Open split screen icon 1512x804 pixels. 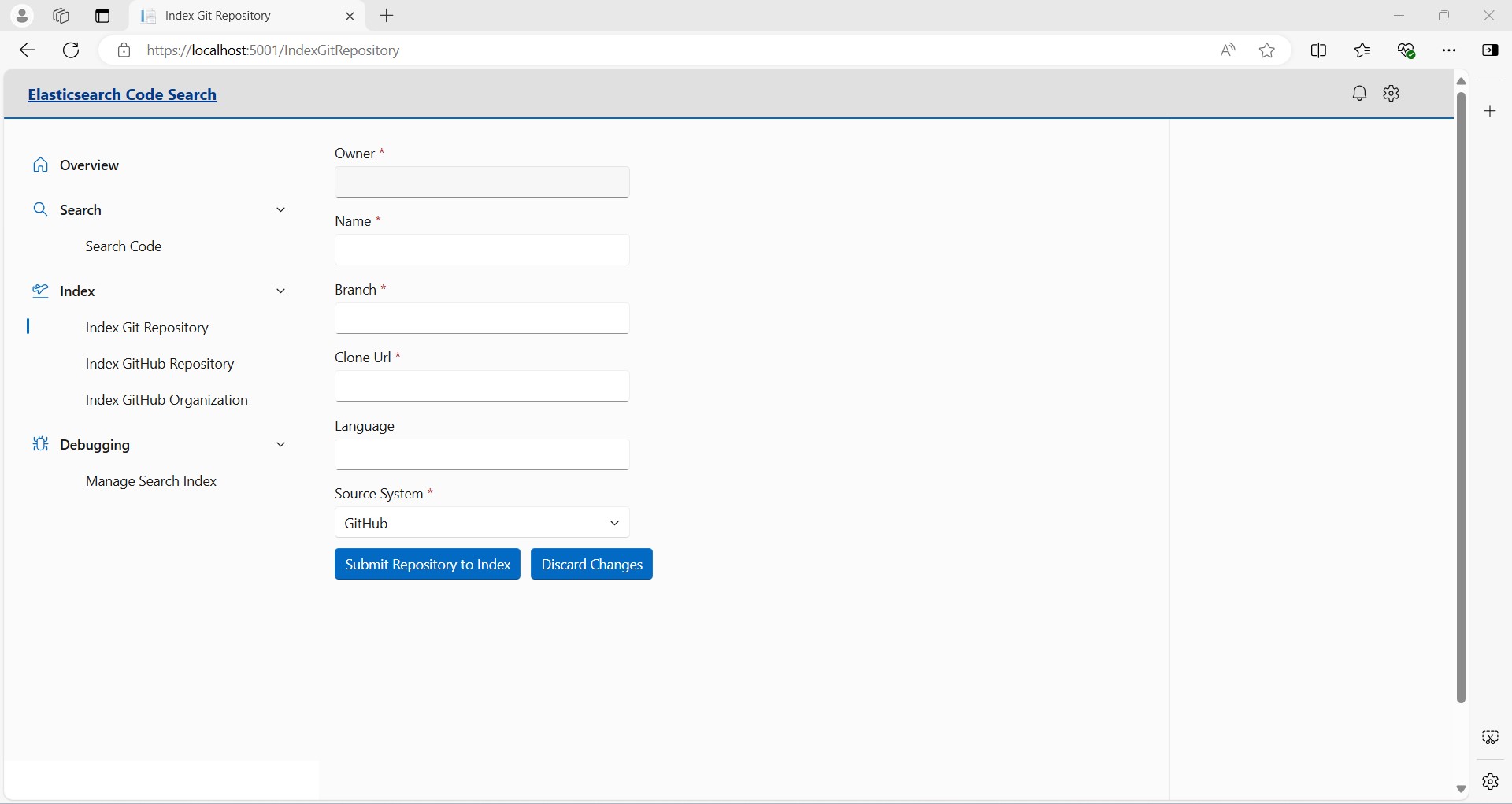click(x=1319, y=50)
